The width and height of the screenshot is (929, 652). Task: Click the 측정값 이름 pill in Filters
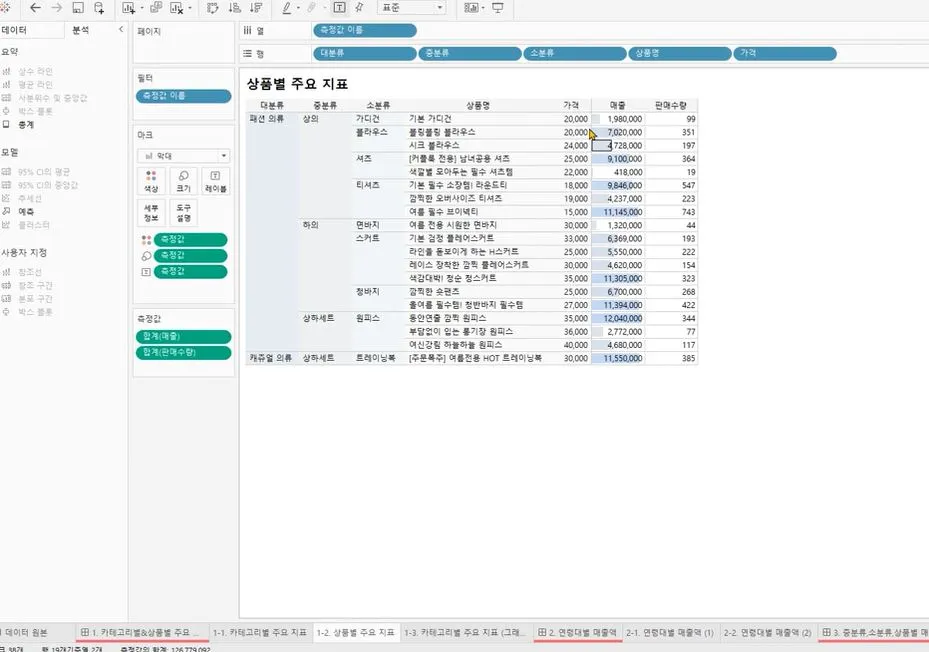pos(184,96)
